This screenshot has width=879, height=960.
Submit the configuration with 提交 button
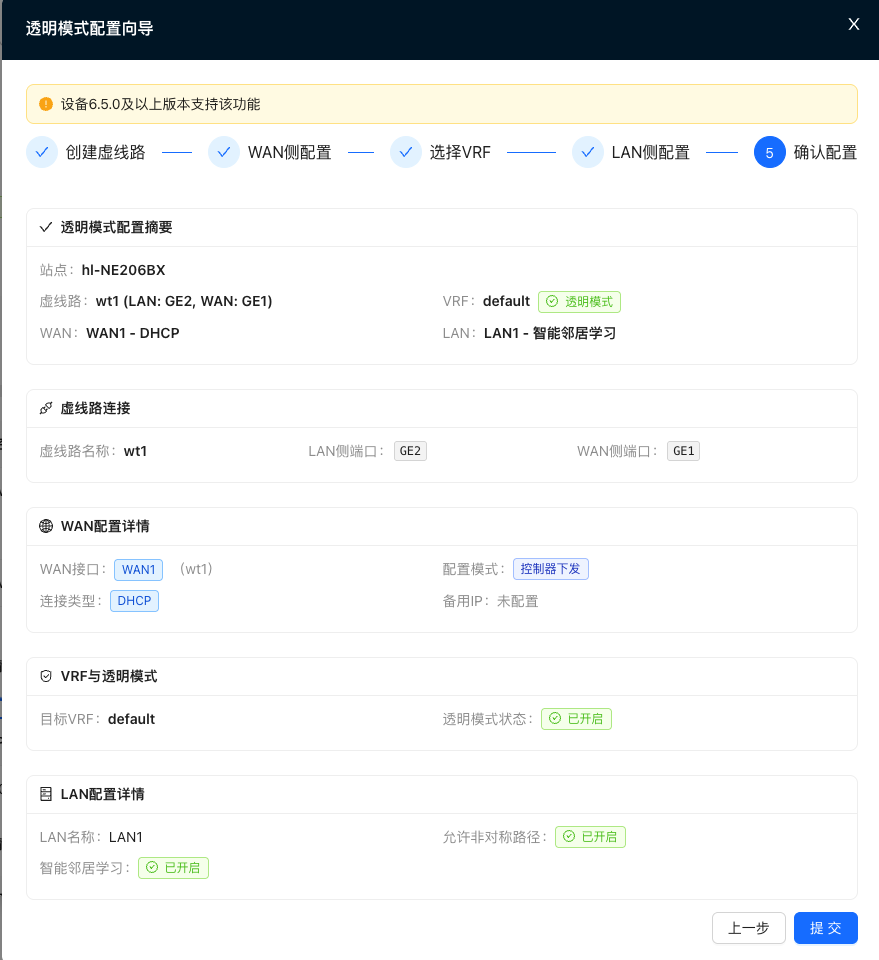pos(825,928)
